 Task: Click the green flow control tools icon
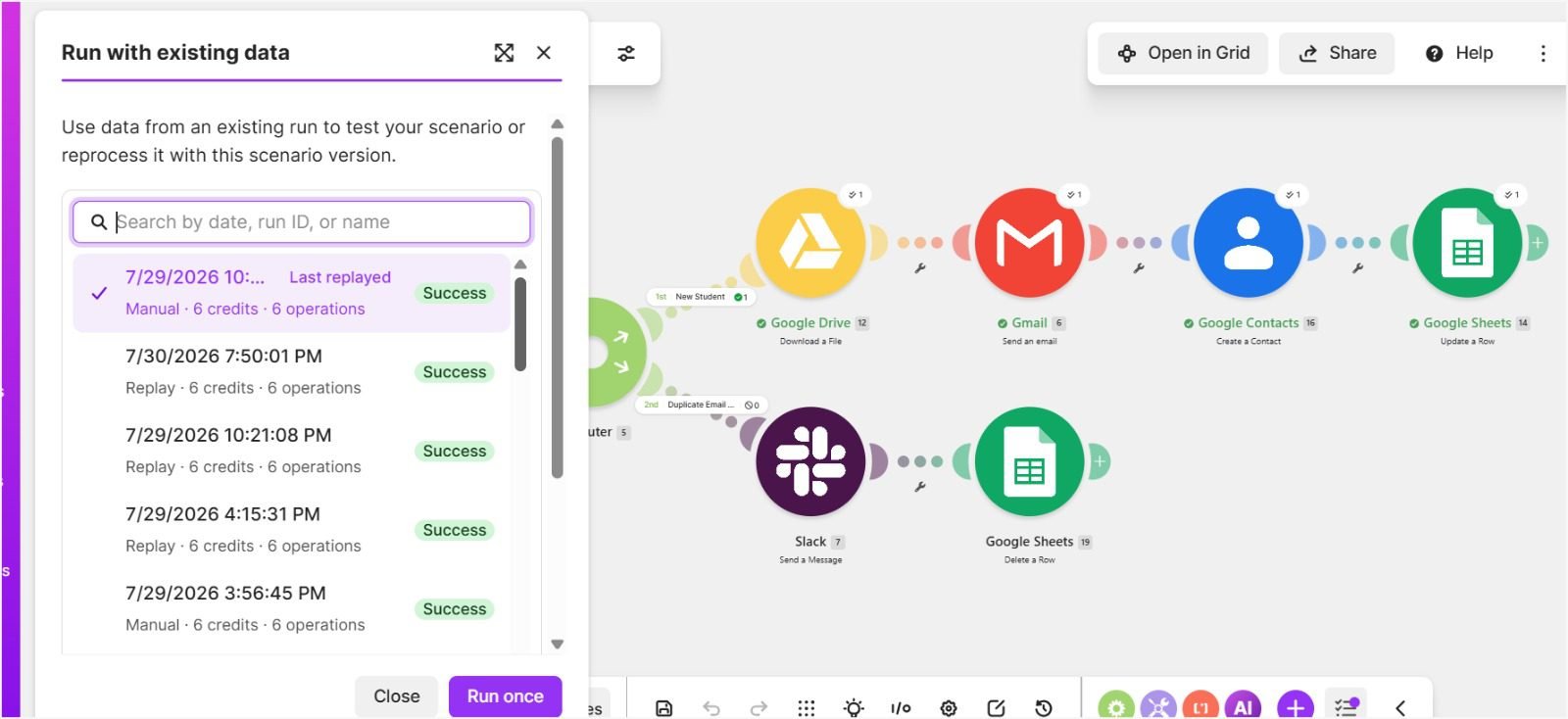(x=1116, y=706)
